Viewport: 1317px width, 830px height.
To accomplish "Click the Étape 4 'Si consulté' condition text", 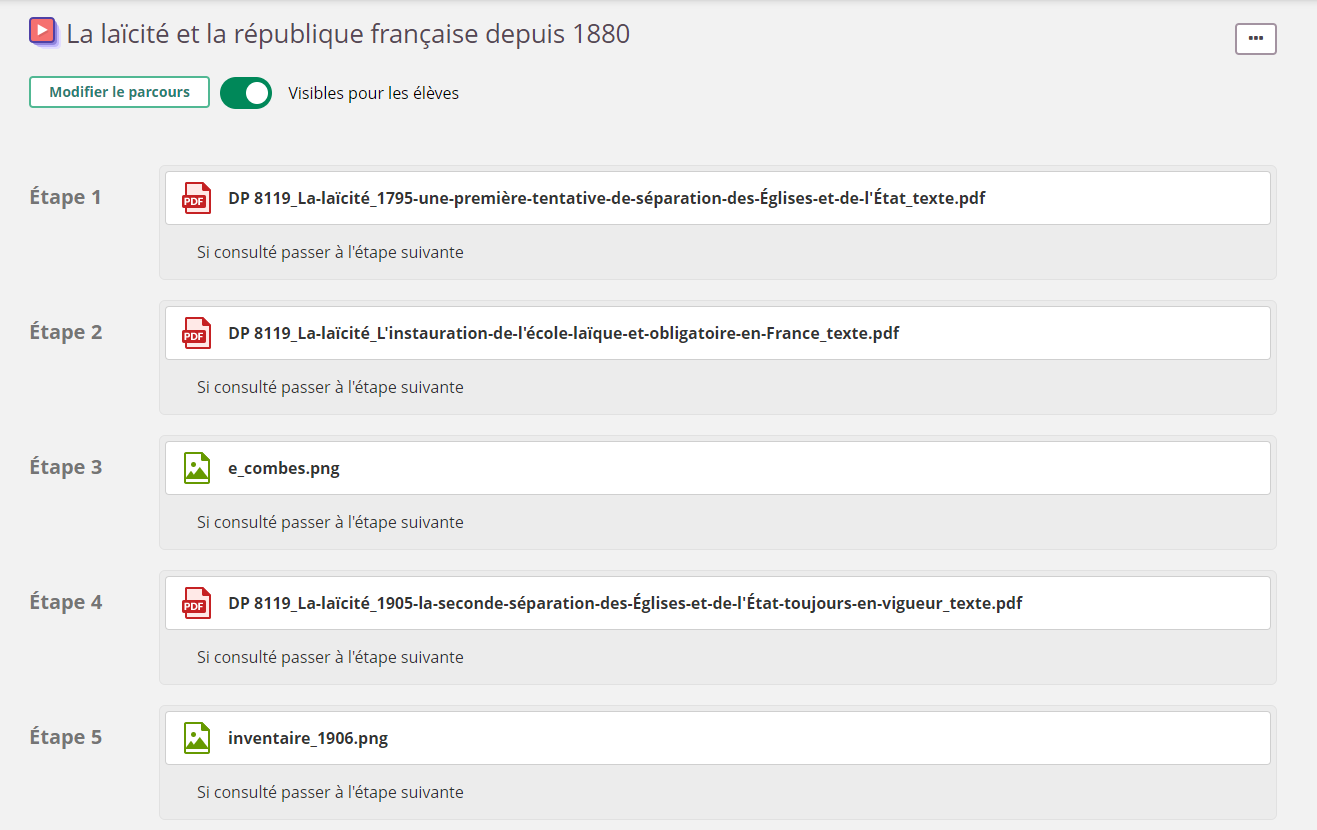I will [330, 657].
